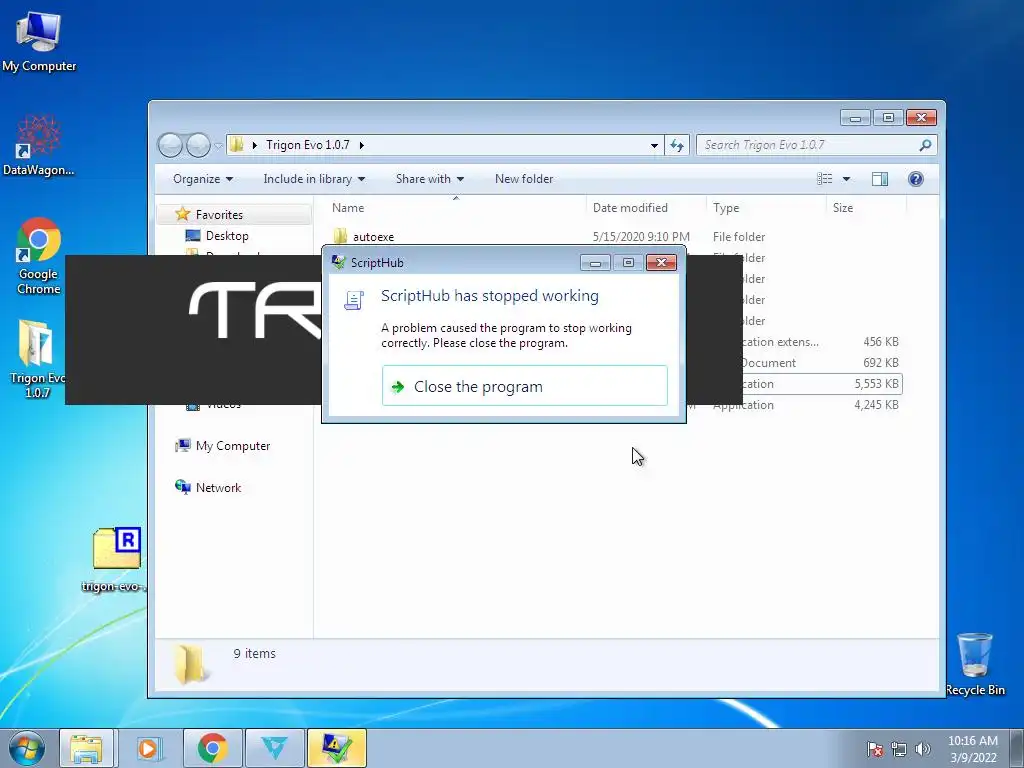This screenshot has width=1024, height=768.
Task: Refresh the Trigon Evo 1.0.7 folder view
Action: (677, 145)
